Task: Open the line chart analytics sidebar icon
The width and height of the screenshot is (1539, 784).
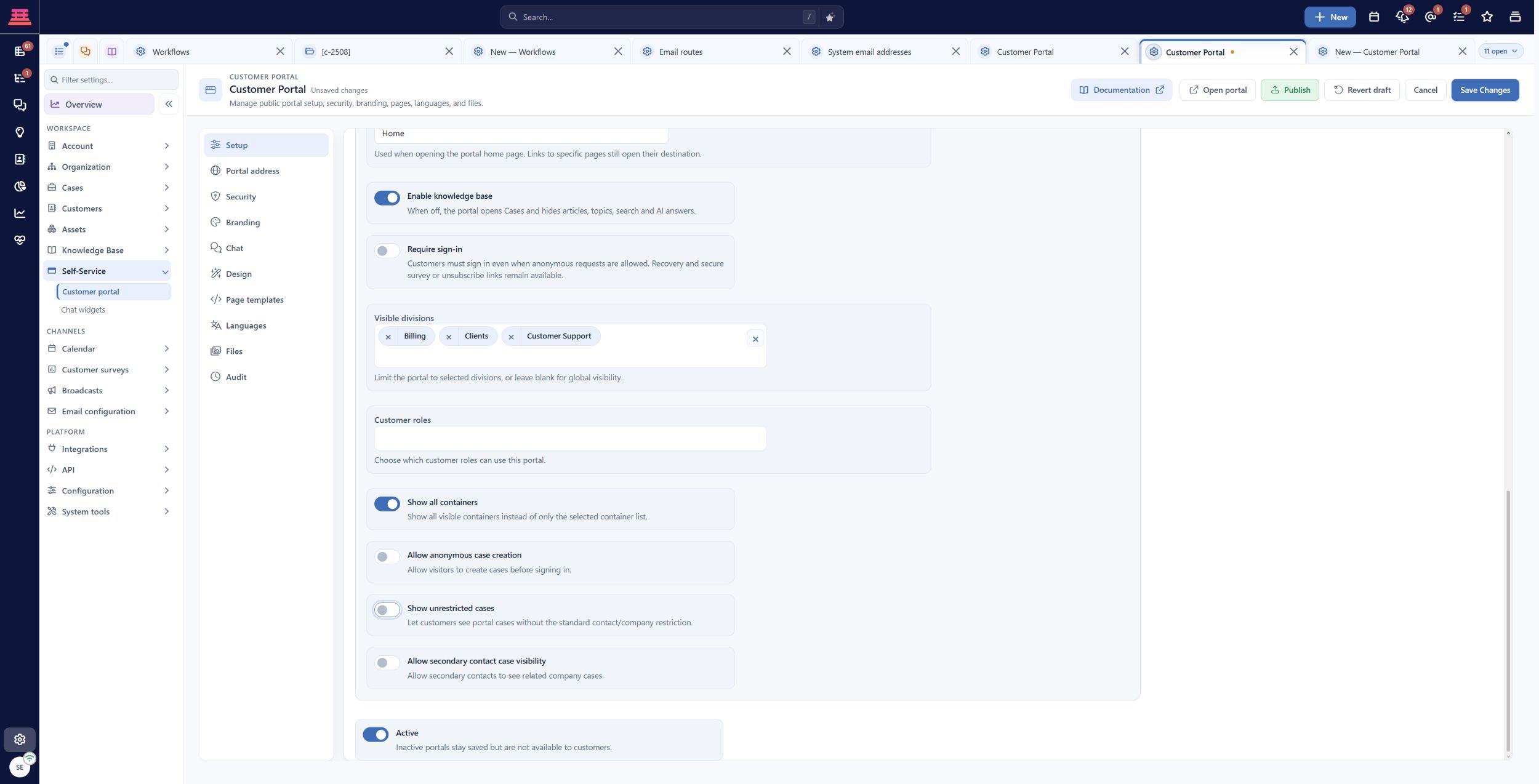Action: click(20, 214)
